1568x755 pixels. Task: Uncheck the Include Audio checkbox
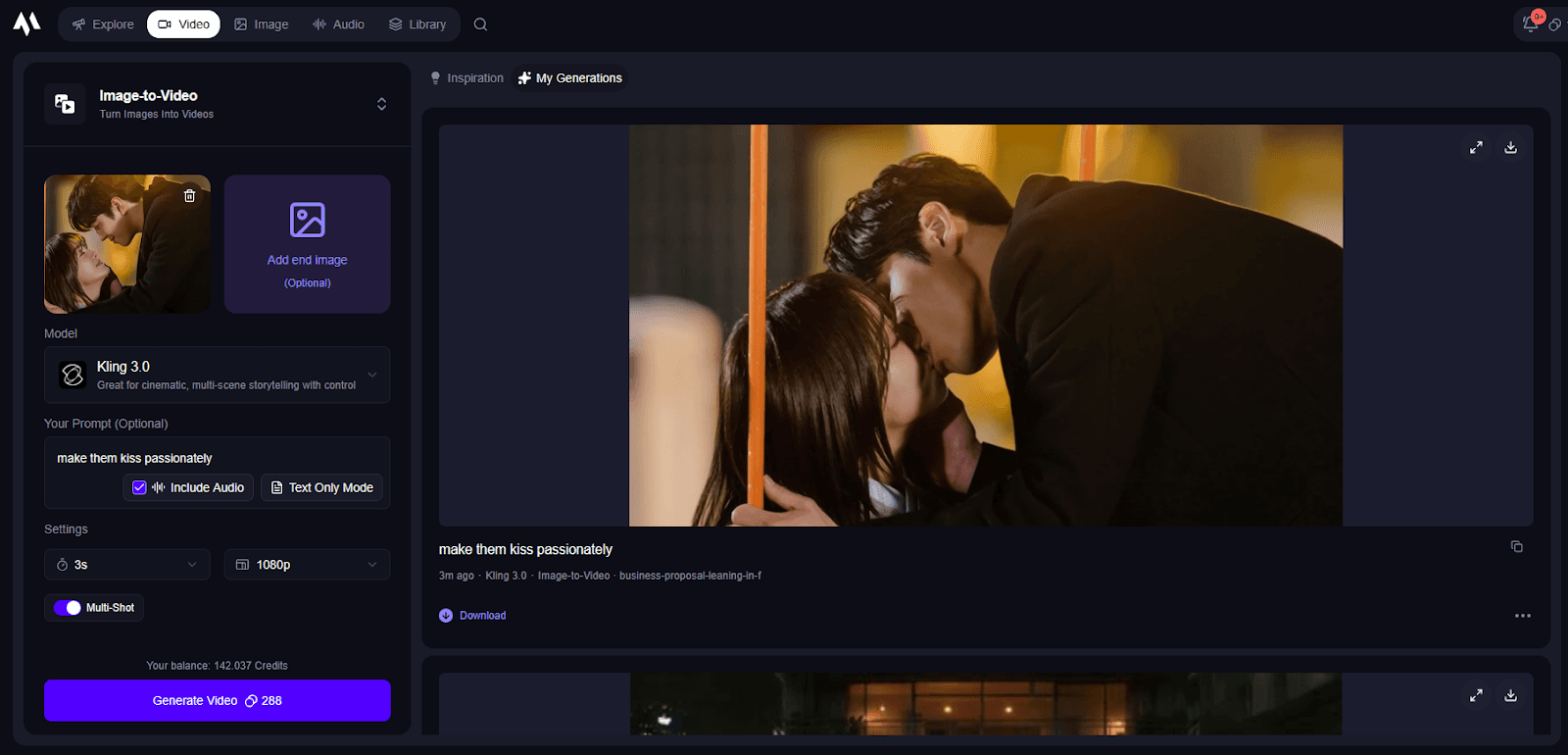click(139, 487)
